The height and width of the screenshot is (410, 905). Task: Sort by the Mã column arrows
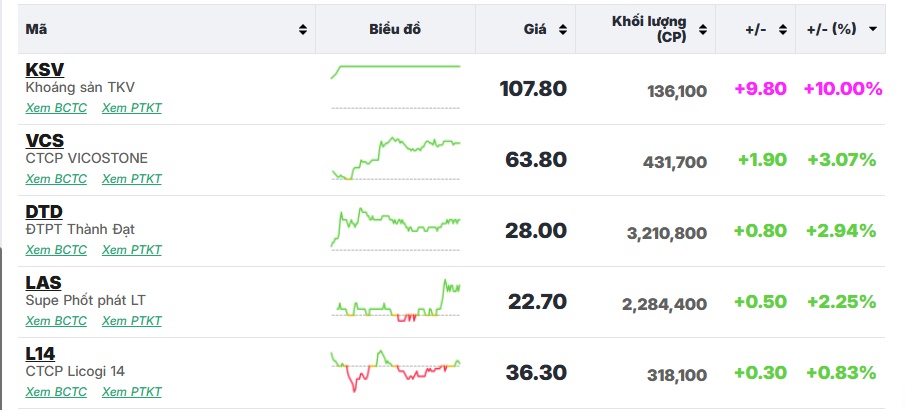tap(303, 30)
